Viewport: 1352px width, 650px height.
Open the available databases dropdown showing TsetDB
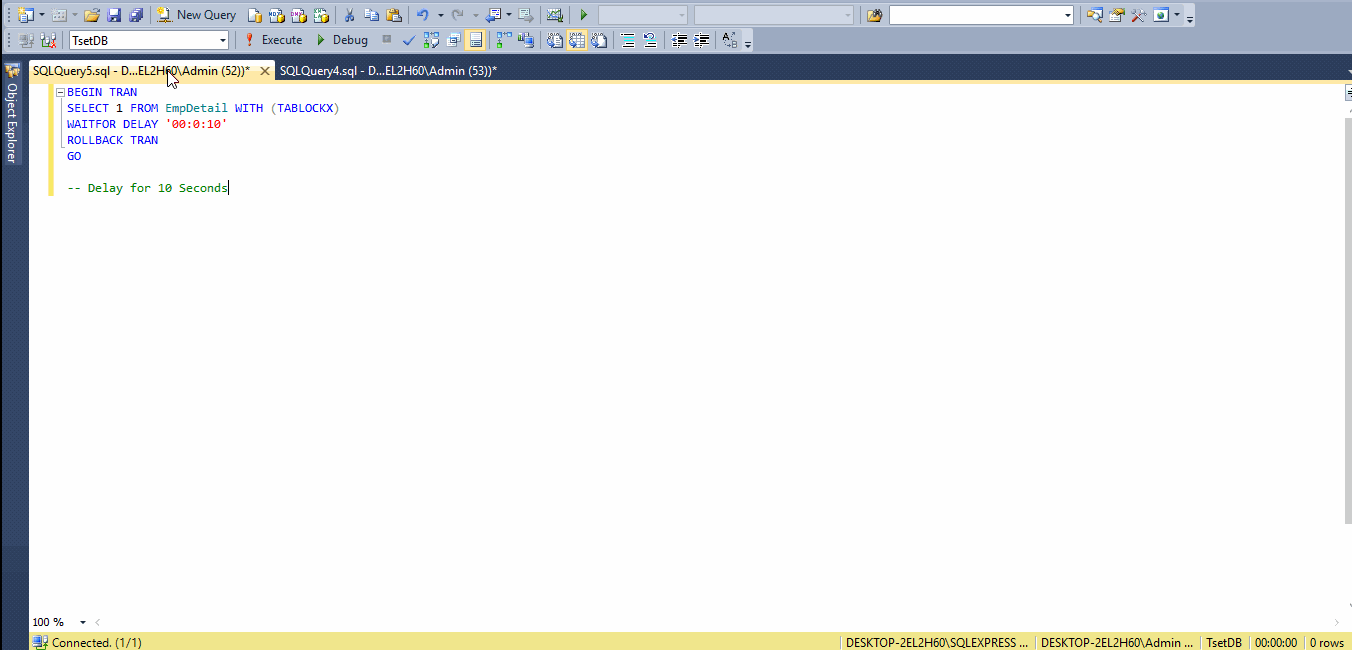222,40
